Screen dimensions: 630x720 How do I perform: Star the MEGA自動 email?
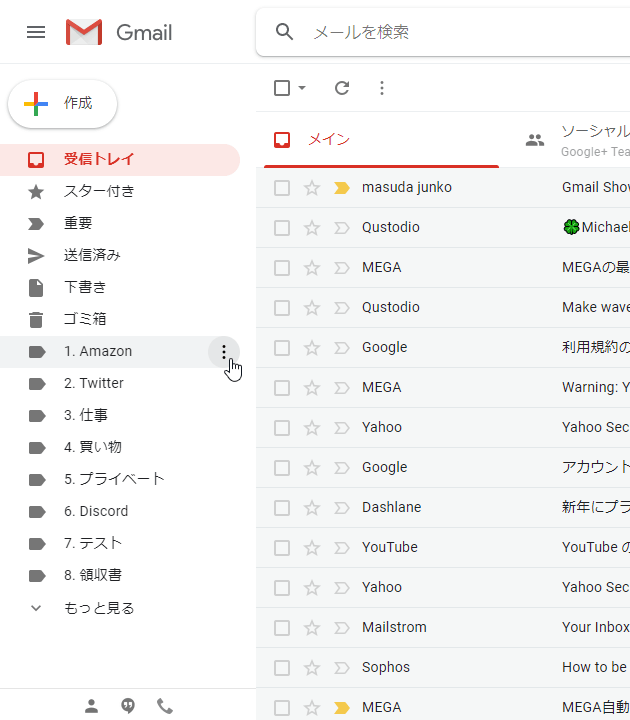click(x=312, y=708)
